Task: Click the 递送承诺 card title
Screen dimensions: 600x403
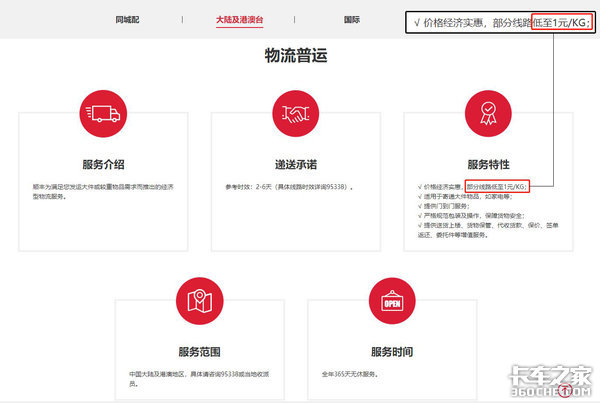Action: click(296, 165)
